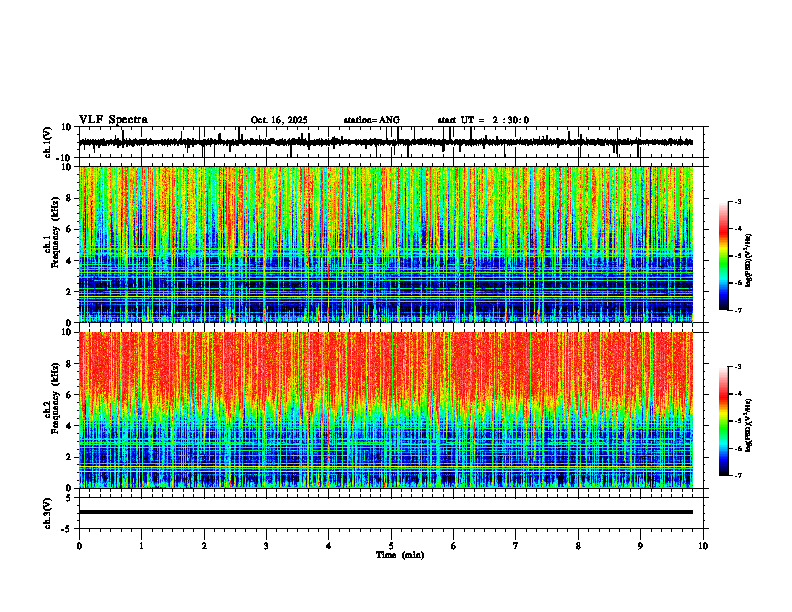Image resolution: width=792 pixels, height=612 pixels.
Task: Click time axis tick label "3"
Action: pos(266,546)
